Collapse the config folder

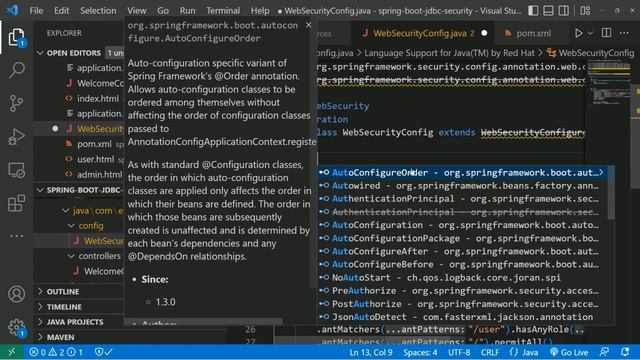coord(71,226)
